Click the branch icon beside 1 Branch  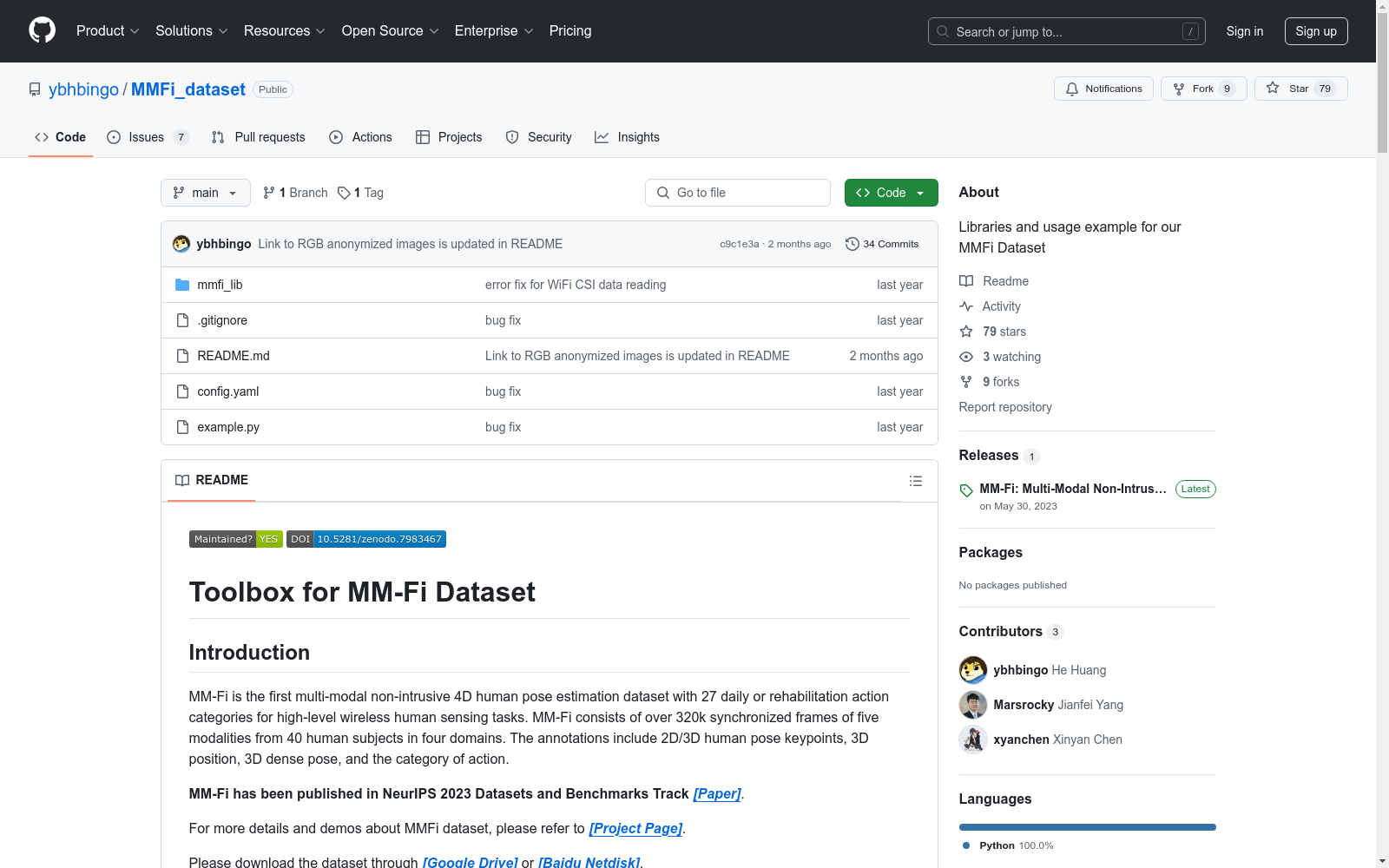269,193
